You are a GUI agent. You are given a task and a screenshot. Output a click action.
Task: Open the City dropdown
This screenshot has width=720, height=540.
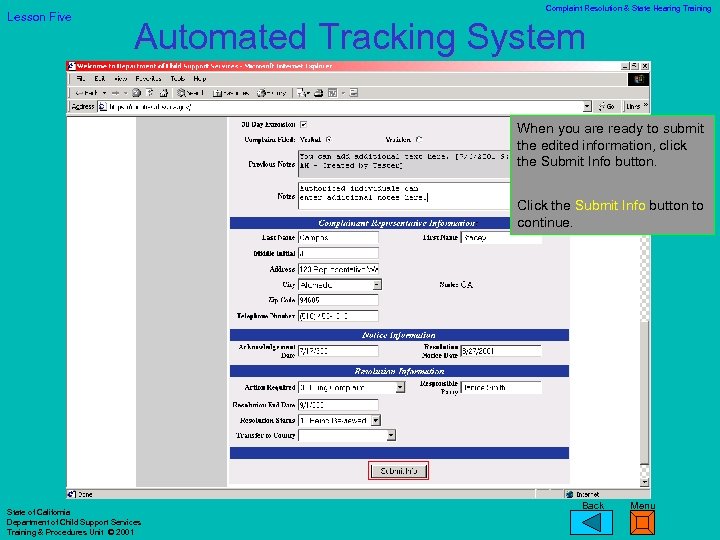click(x=377, y=285)
